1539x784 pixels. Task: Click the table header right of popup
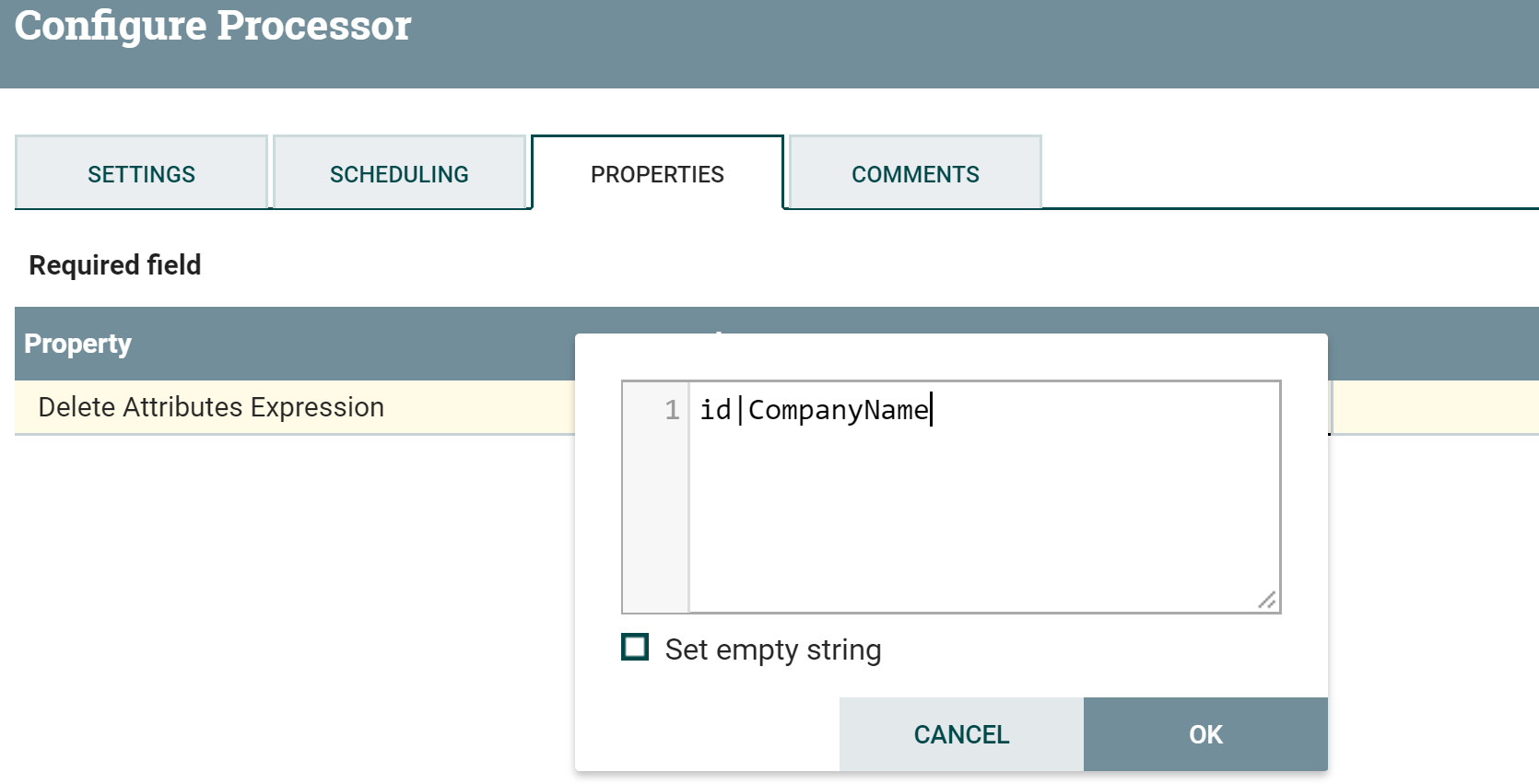(x=1433, y=344)
